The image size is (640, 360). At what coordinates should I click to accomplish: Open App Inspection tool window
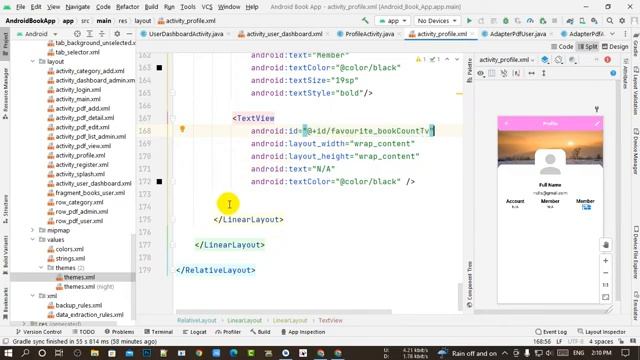(303, 332)
